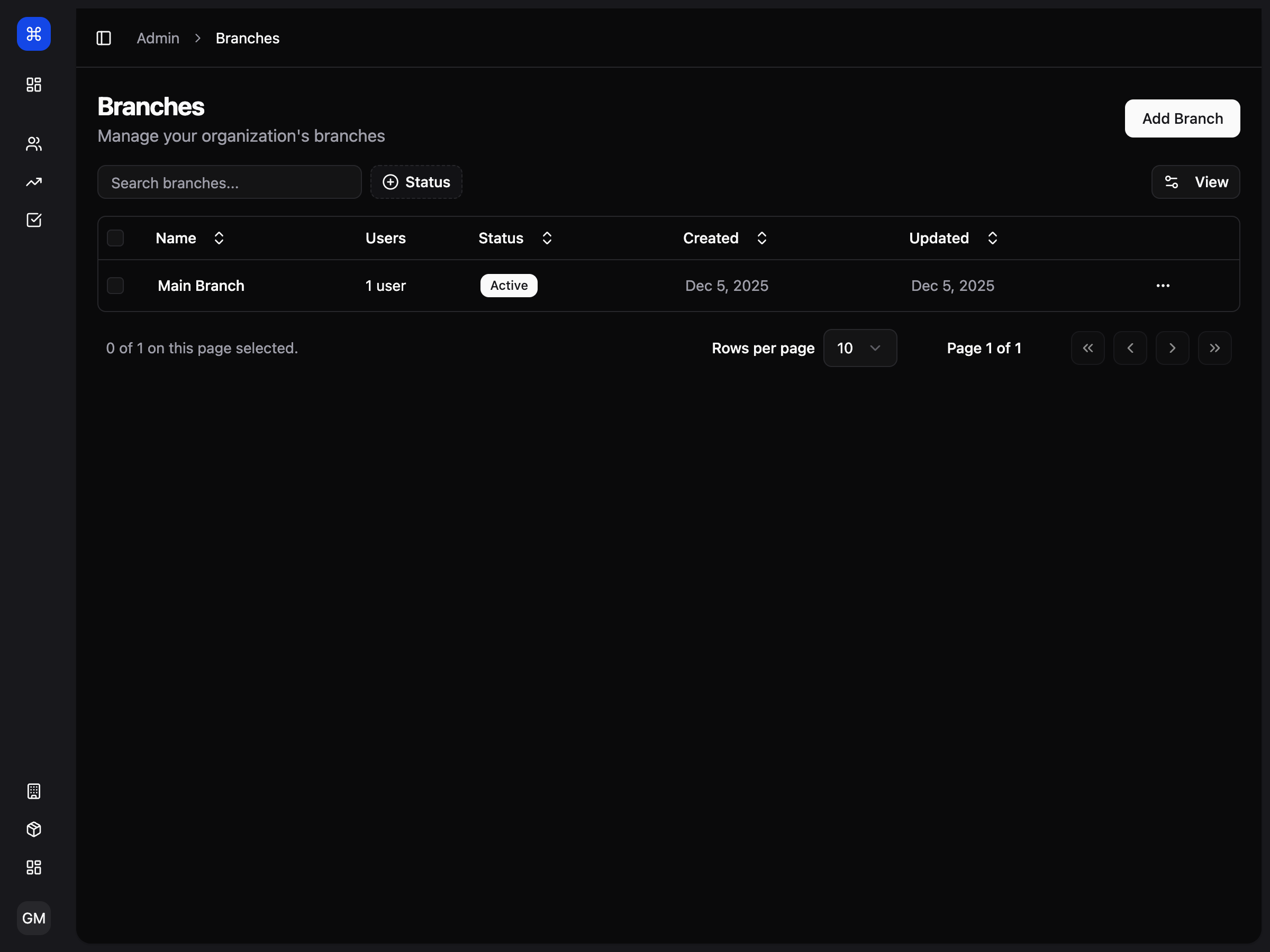Screen dimensions: 1270x952
Task: Click the next page arrow
Action: tap(1173, 348)
